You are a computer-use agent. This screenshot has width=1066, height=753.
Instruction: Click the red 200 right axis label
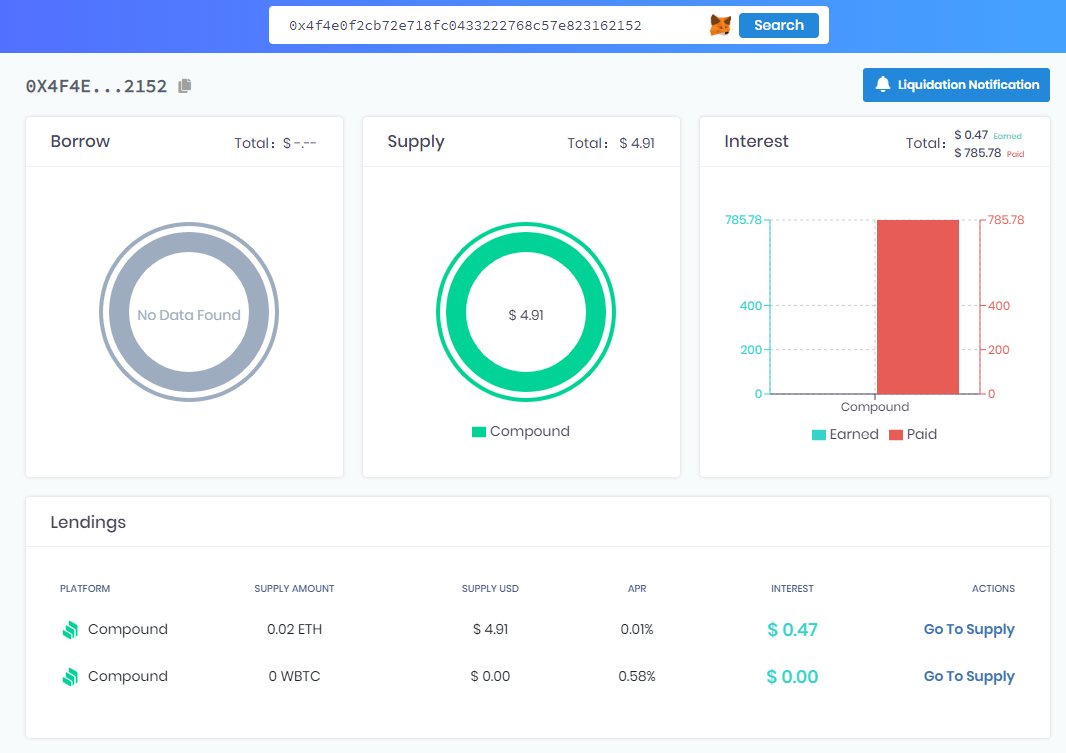pyautogui.click(x=999, y=350)
